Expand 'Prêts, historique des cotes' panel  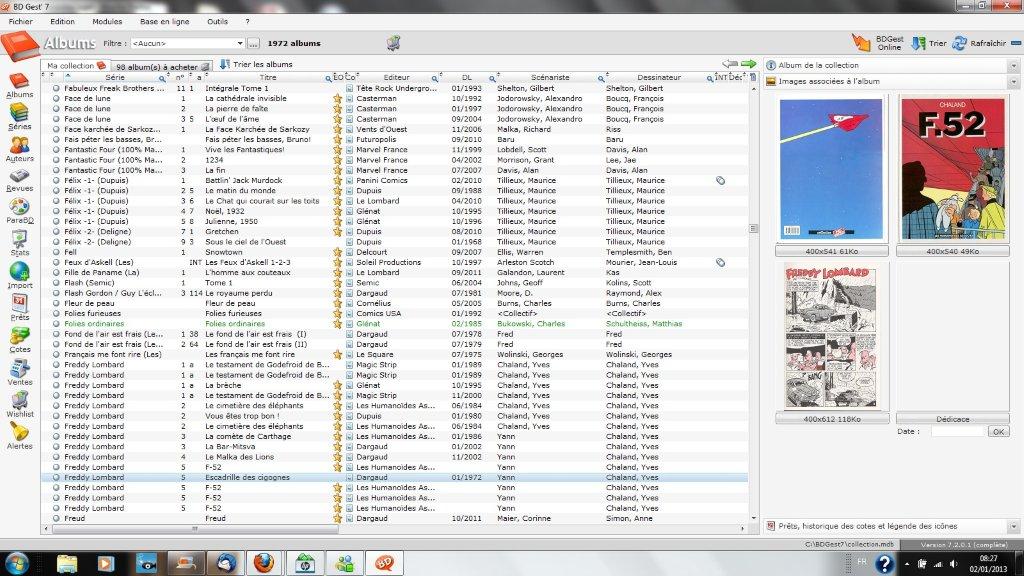coord(1013,526)
